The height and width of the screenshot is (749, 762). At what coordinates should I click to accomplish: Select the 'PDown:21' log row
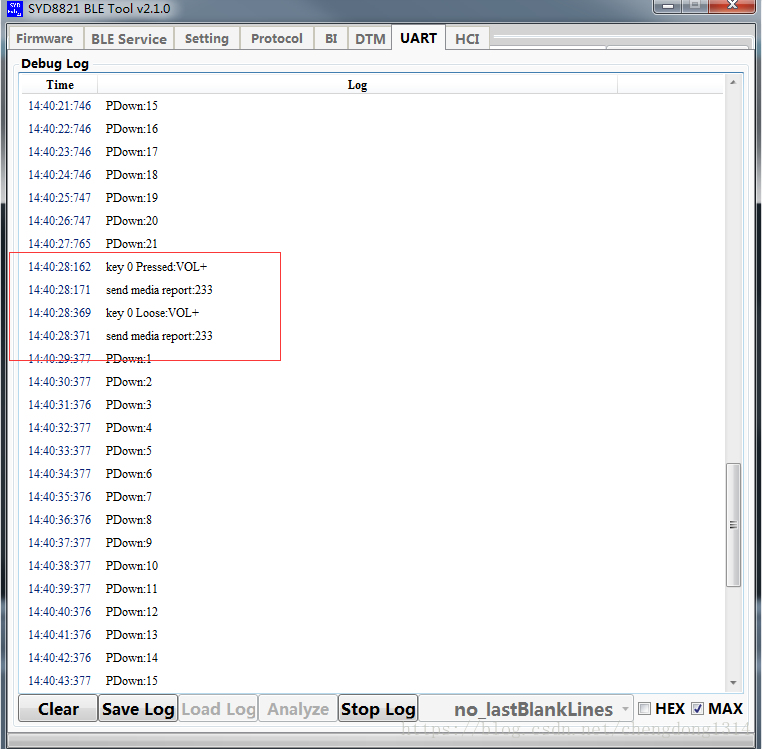pyautogui.click(x=372, y=244)
